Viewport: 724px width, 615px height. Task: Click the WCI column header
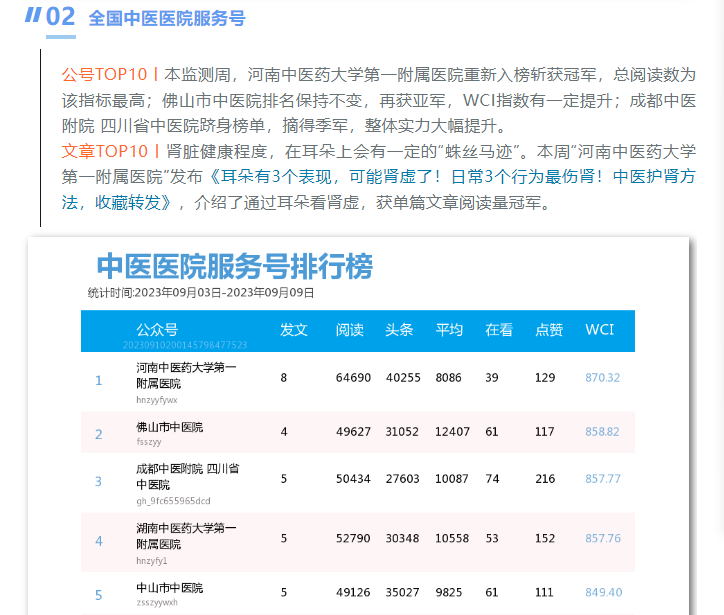coord(599,330)
